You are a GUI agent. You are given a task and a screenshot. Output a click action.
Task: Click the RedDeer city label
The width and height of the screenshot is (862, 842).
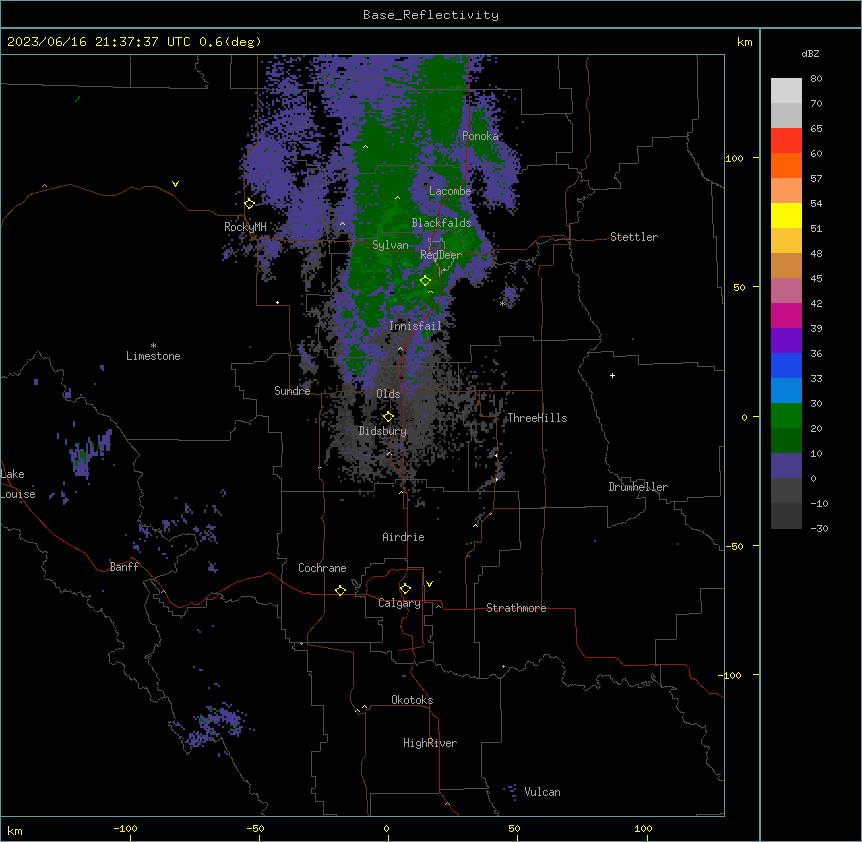coord(440,255)
